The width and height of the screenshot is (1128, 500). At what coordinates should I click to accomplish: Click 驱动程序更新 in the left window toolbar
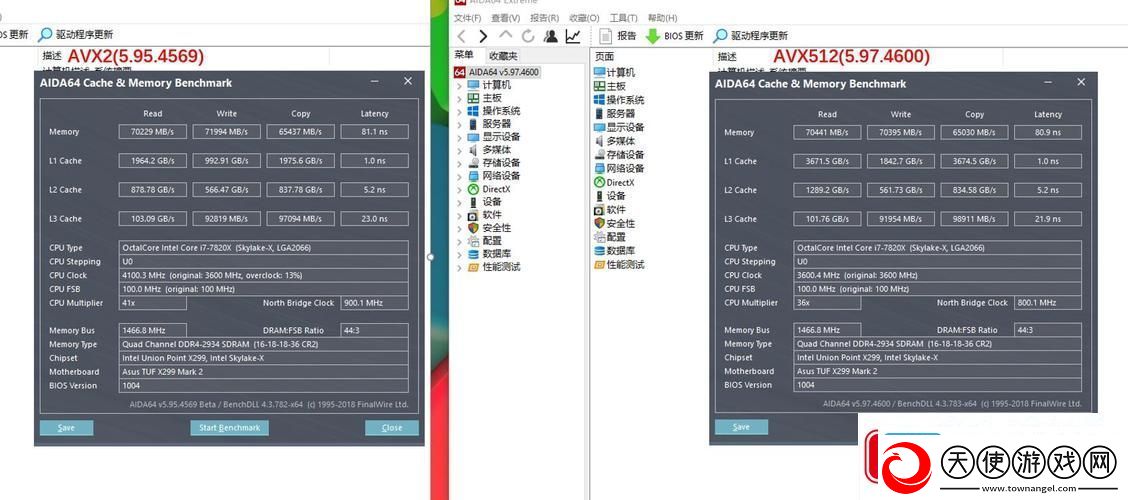76,35
